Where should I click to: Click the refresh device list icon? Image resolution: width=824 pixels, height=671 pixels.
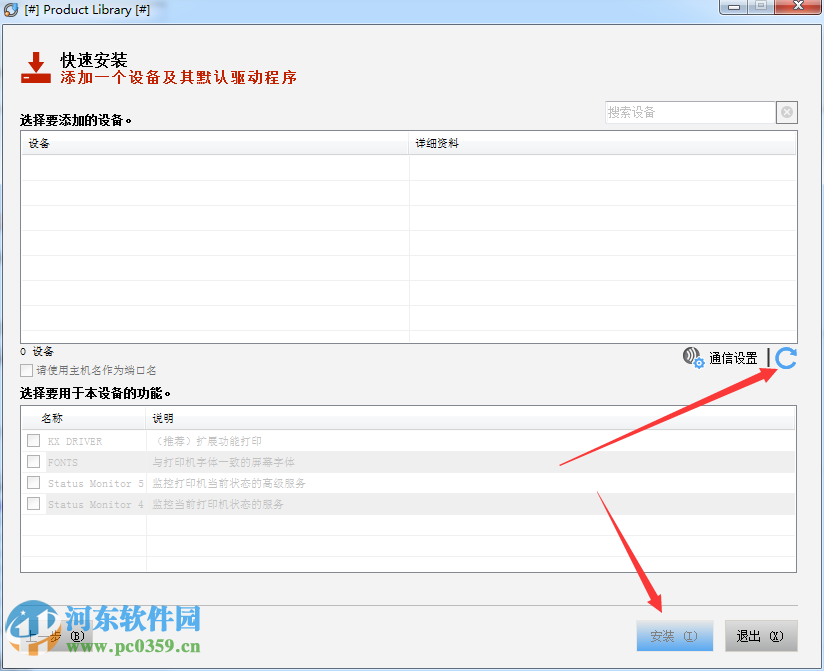[x=784, y=358]
